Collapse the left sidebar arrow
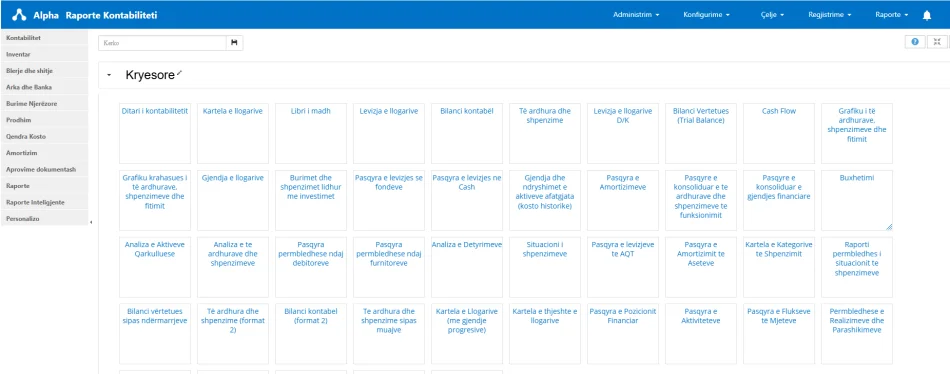Screen dimensions: 950x374 [x=91, y=222]
